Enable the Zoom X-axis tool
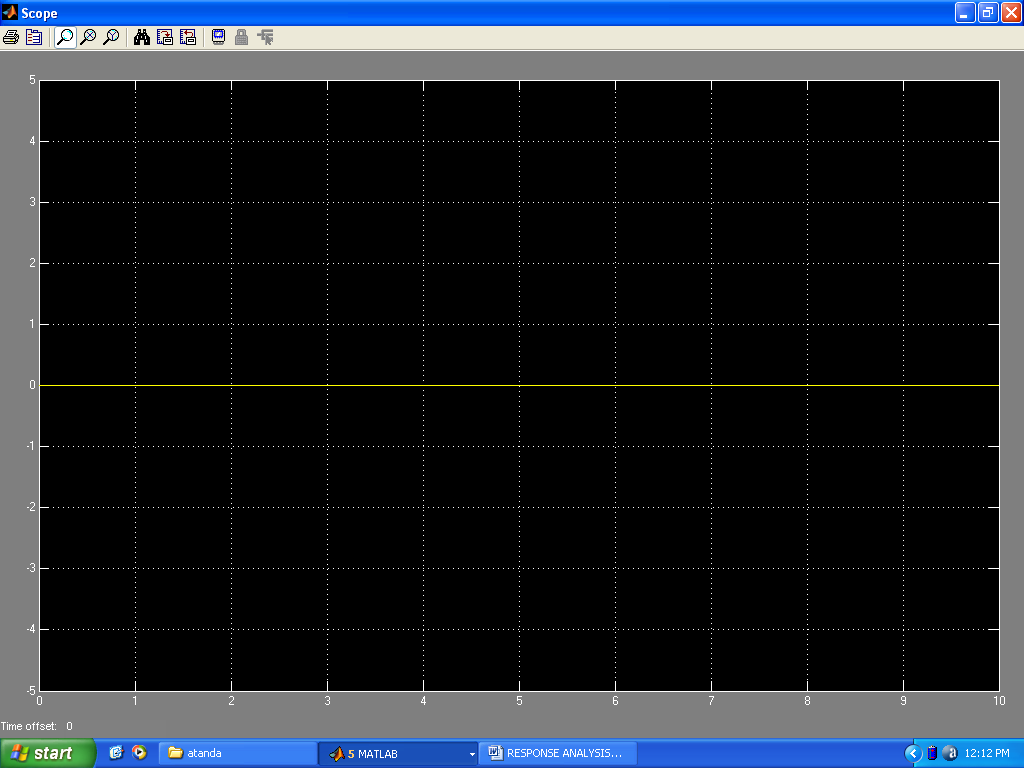 (88, 37)
